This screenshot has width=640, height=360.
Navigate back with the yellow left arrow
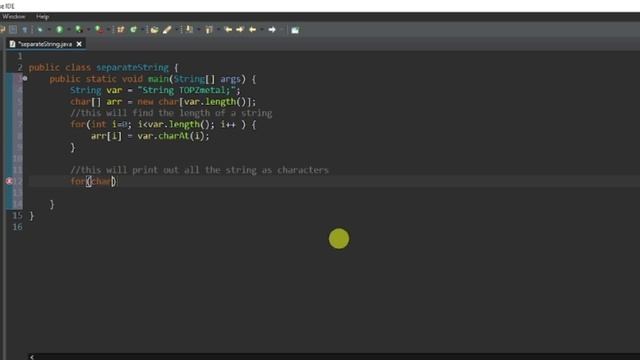tap(253, 29)
